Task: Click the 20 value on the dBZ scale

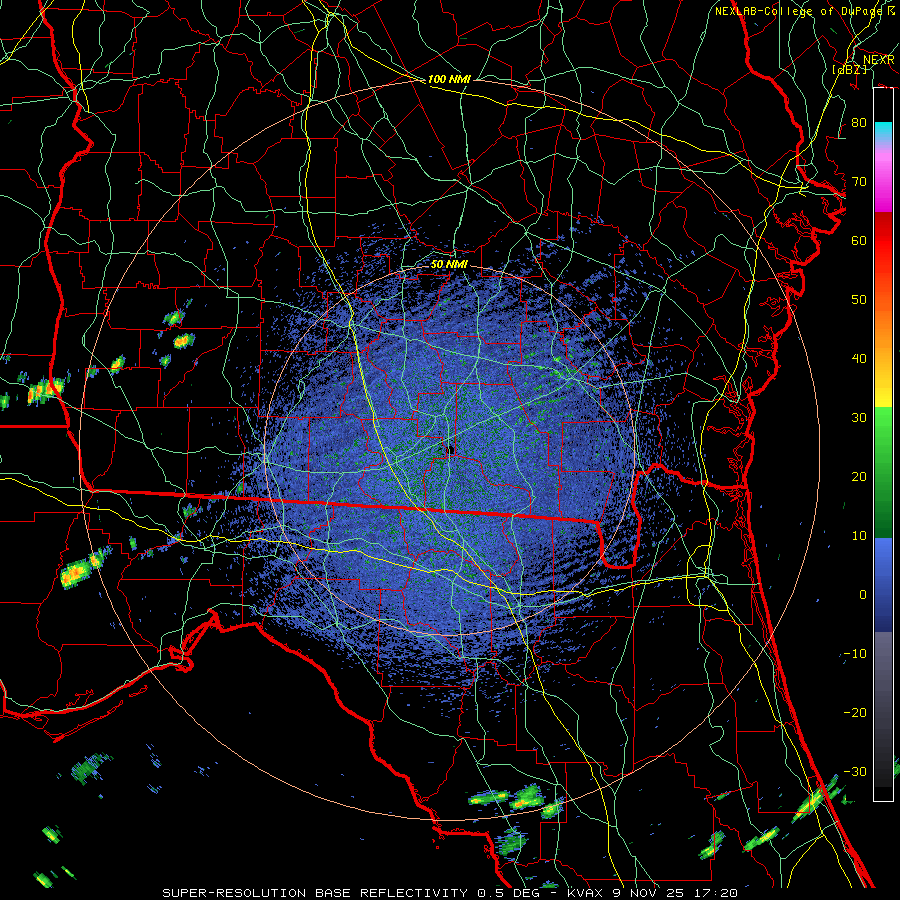Action: (x=859, y=477)
